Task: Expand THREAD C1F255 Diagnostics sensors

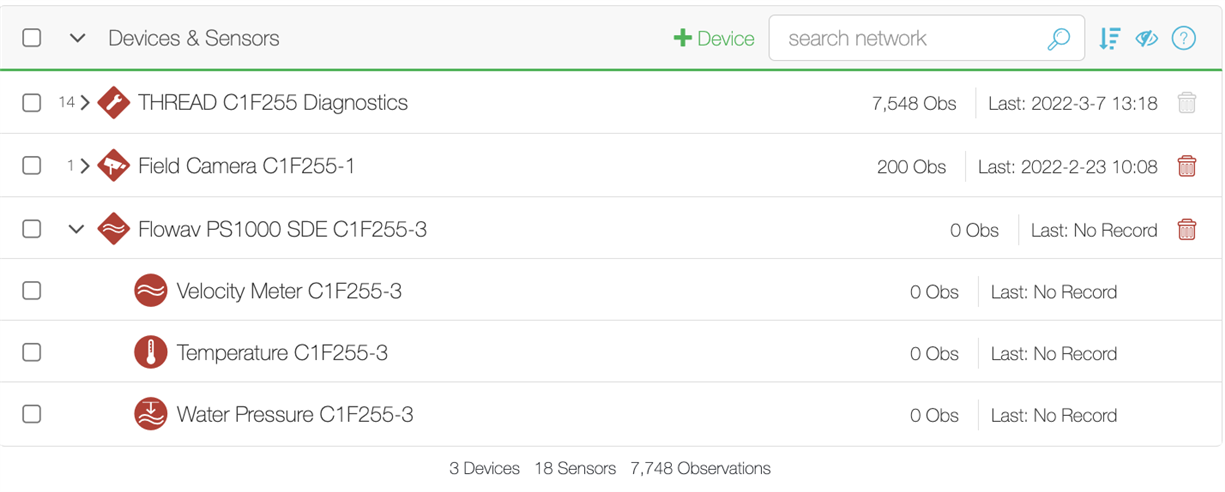Action: coord(85,102)
